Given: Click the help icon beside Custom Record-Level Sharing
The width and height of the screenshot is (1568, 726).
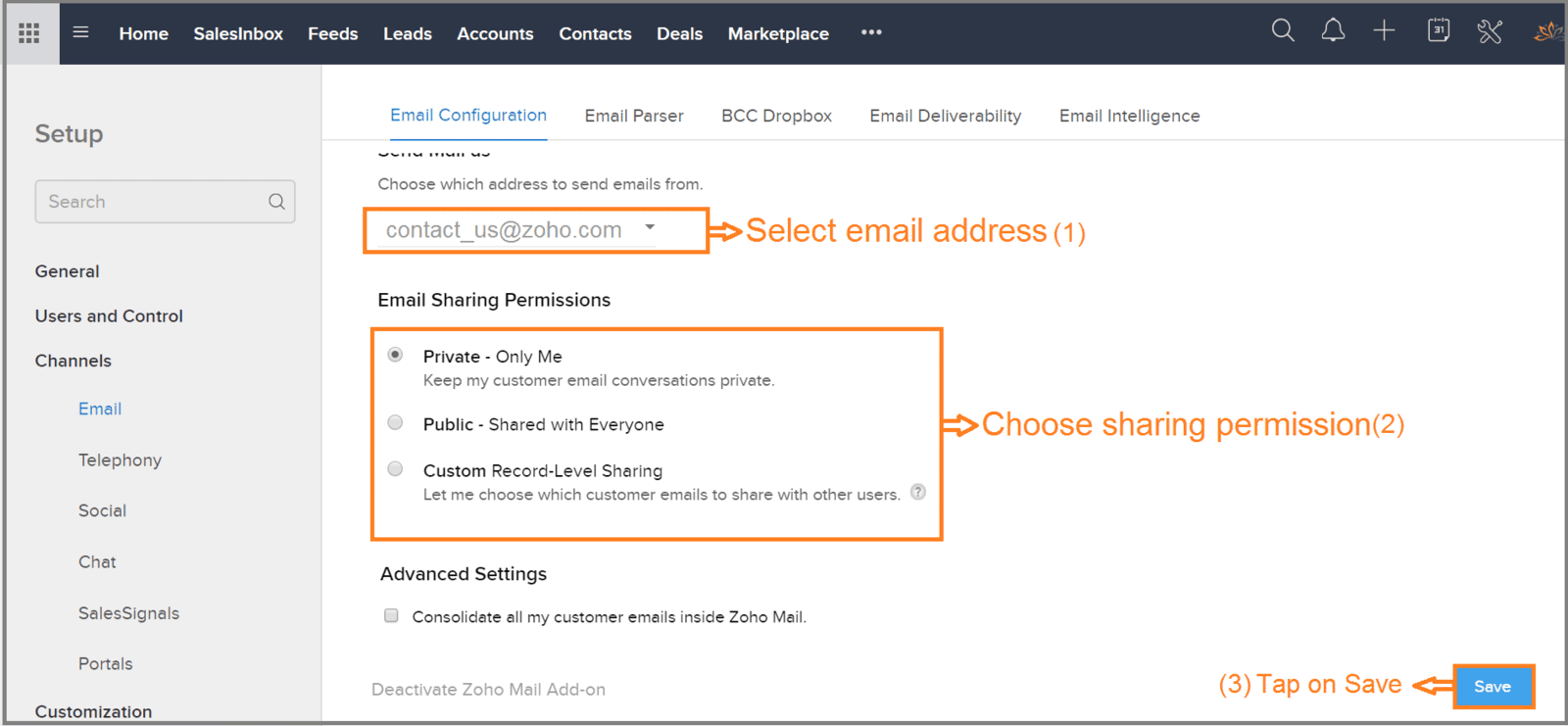Looking at the screenshot, I should tap(918, 492).
